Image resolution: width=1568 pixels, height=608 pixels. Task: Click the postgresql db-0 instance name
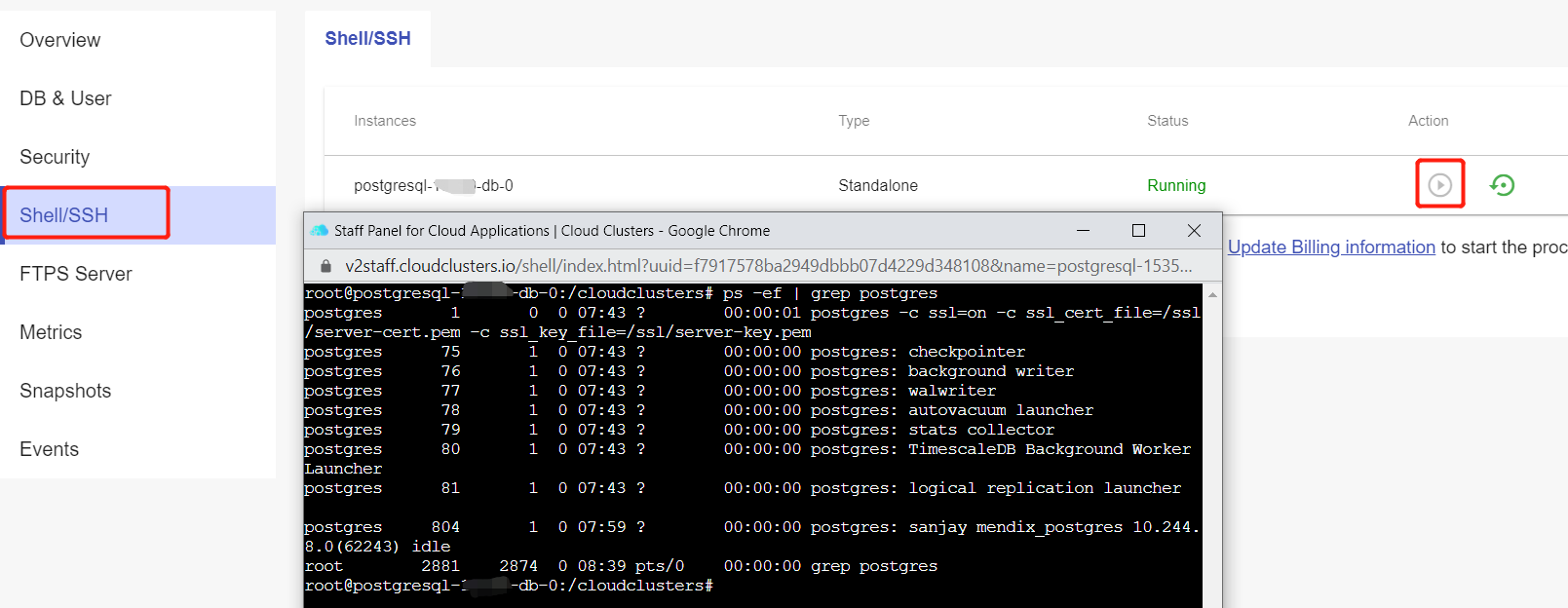433,185
